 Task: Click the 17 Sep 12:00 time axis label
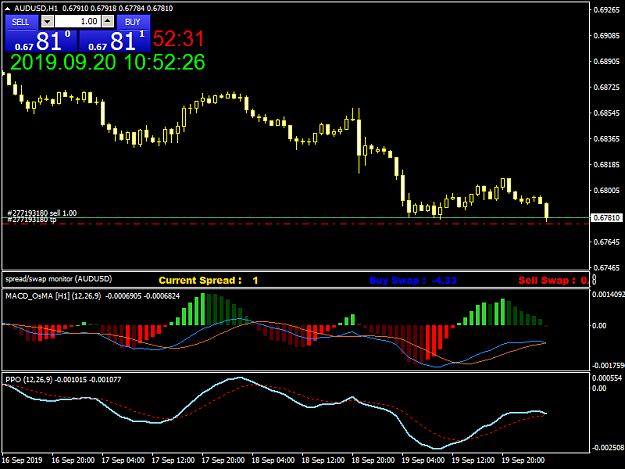pos(173,460)
